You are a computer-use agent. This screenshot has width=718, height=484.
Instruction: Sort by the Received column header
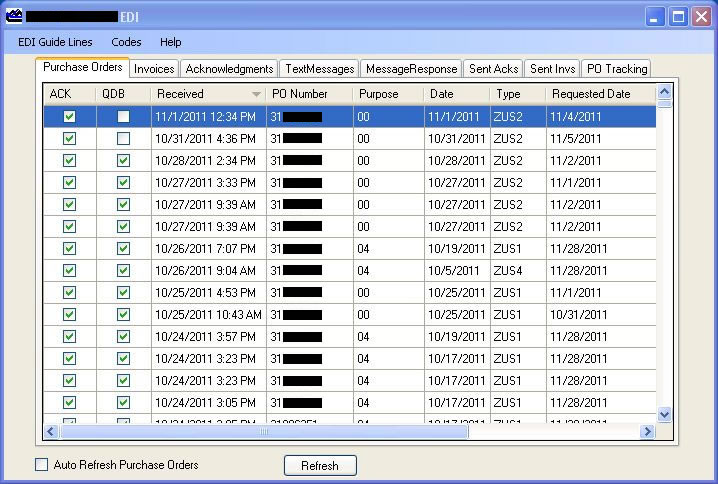click(208, 94)
